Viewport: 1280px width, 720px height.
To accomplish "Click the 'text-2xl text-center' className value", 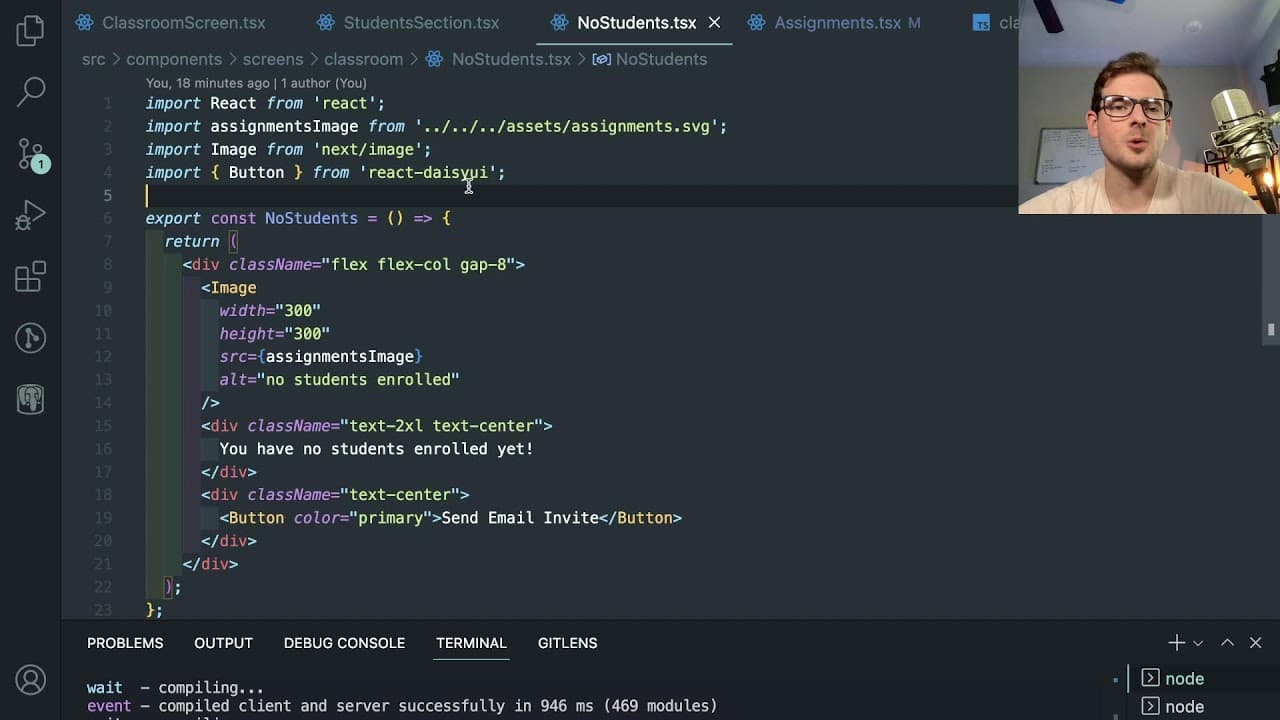I will [441, 426].
